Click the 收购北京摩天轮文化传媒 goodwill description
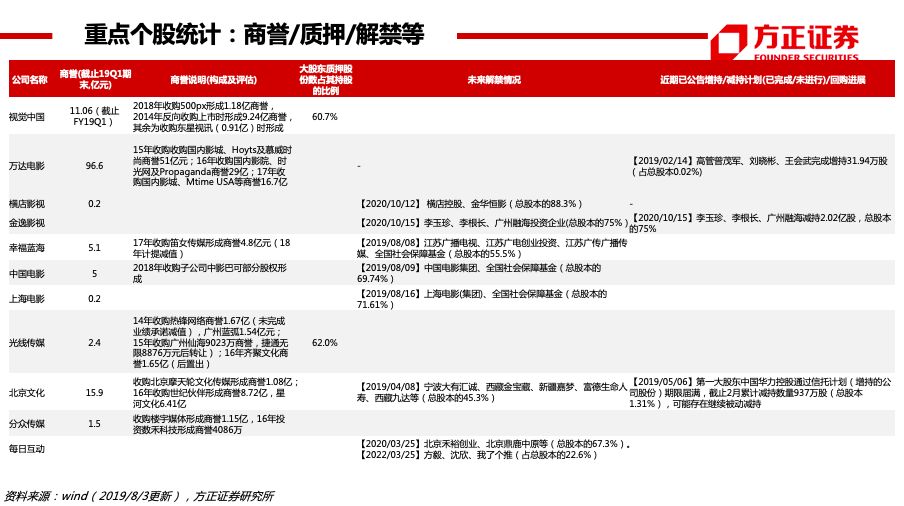The width and height of the screenshot is (904, 506). 216,393
